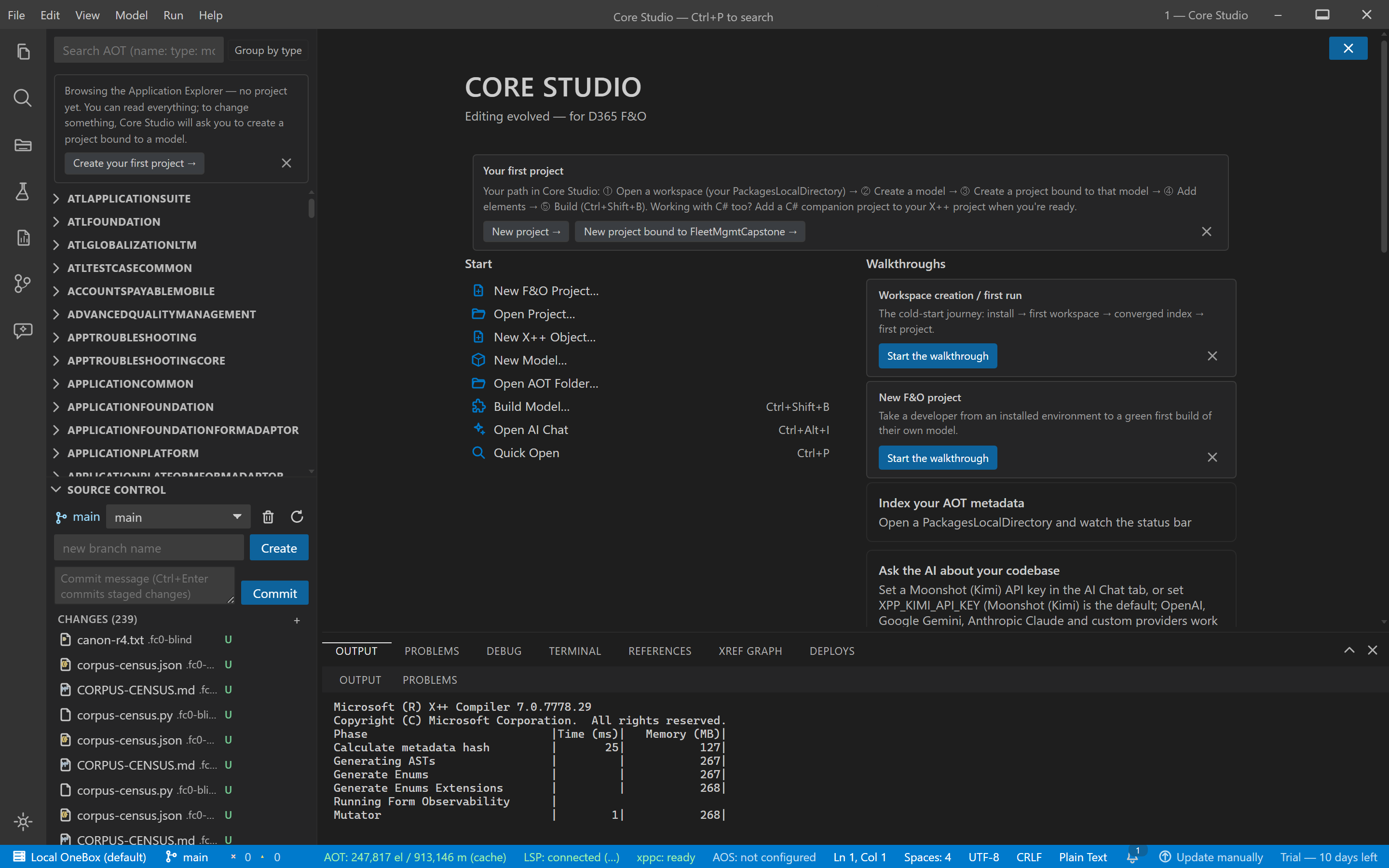Click the Commit button
The width and height of the screenshot is (1389, 868).
click(275, 593)
